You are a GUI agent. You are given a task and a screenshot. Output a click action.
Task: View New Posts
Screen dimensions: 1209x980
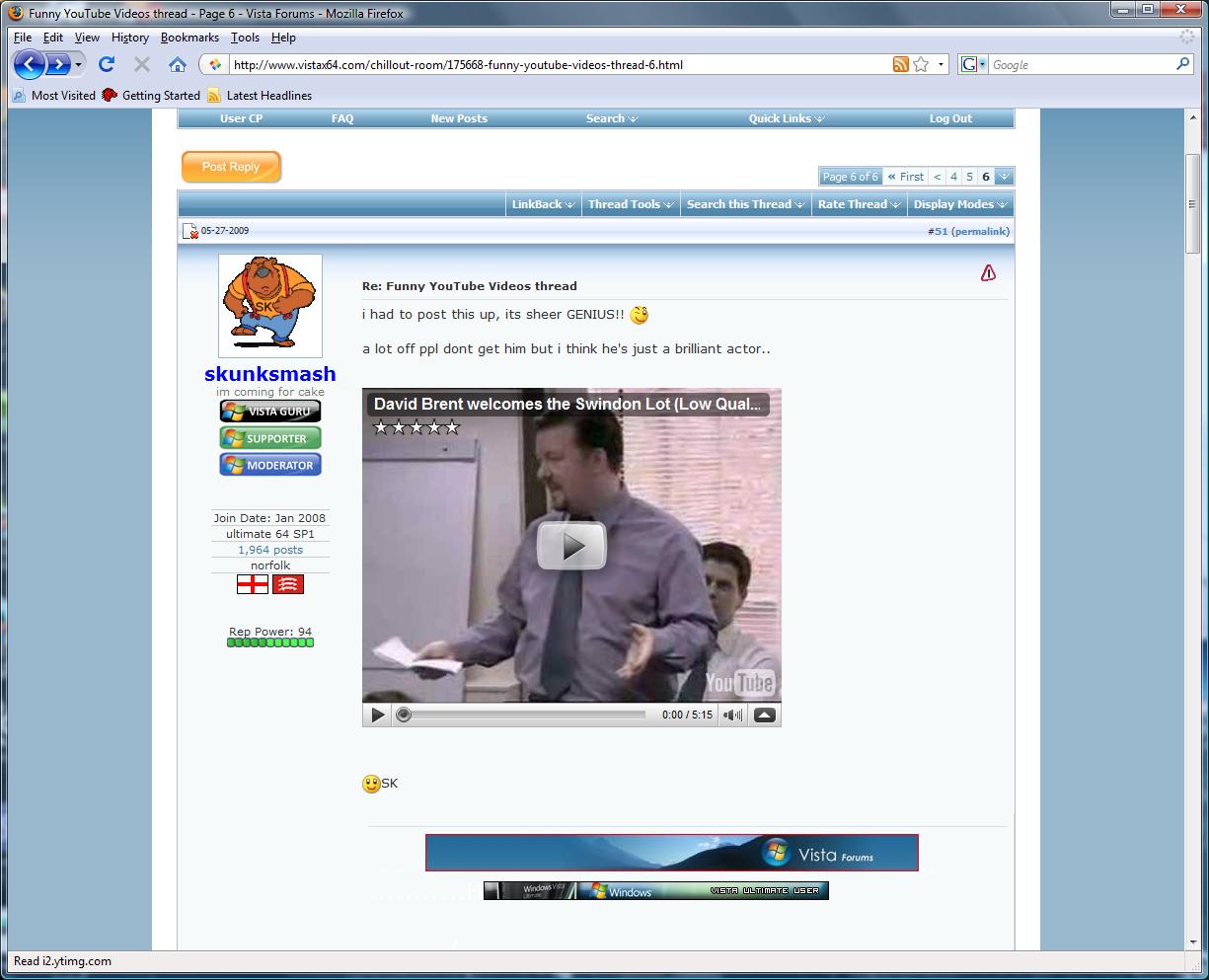point(459,118)
